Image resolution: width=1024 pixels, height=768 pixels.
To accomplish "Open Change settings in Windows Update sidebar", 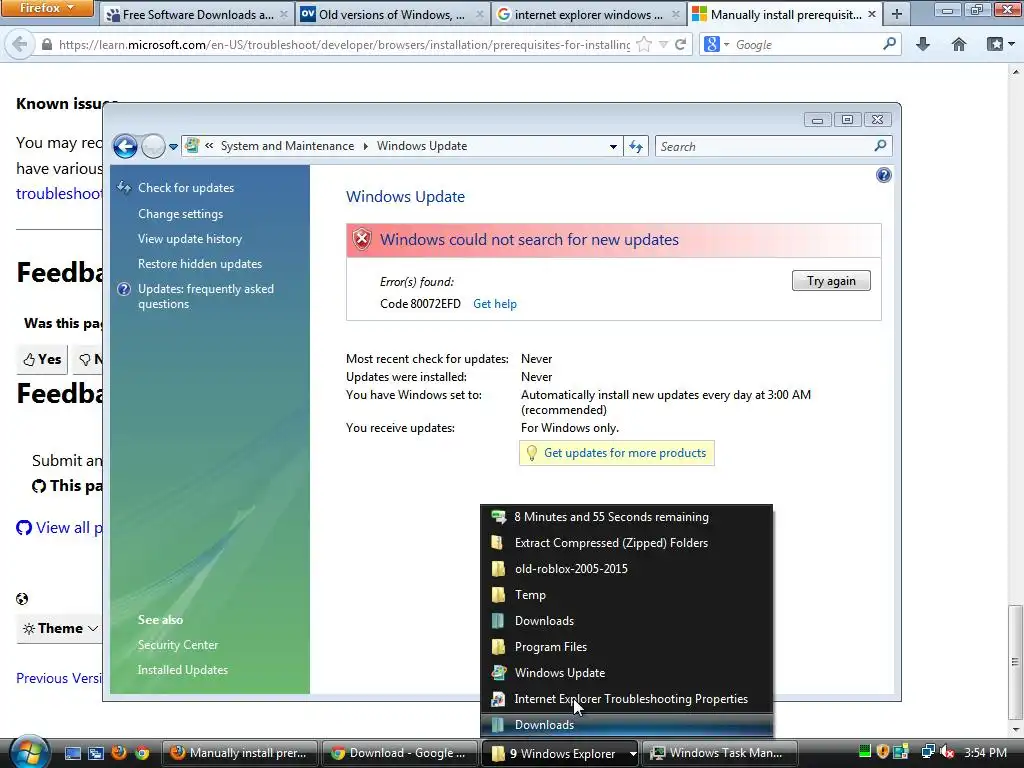I will coord(180,214).
